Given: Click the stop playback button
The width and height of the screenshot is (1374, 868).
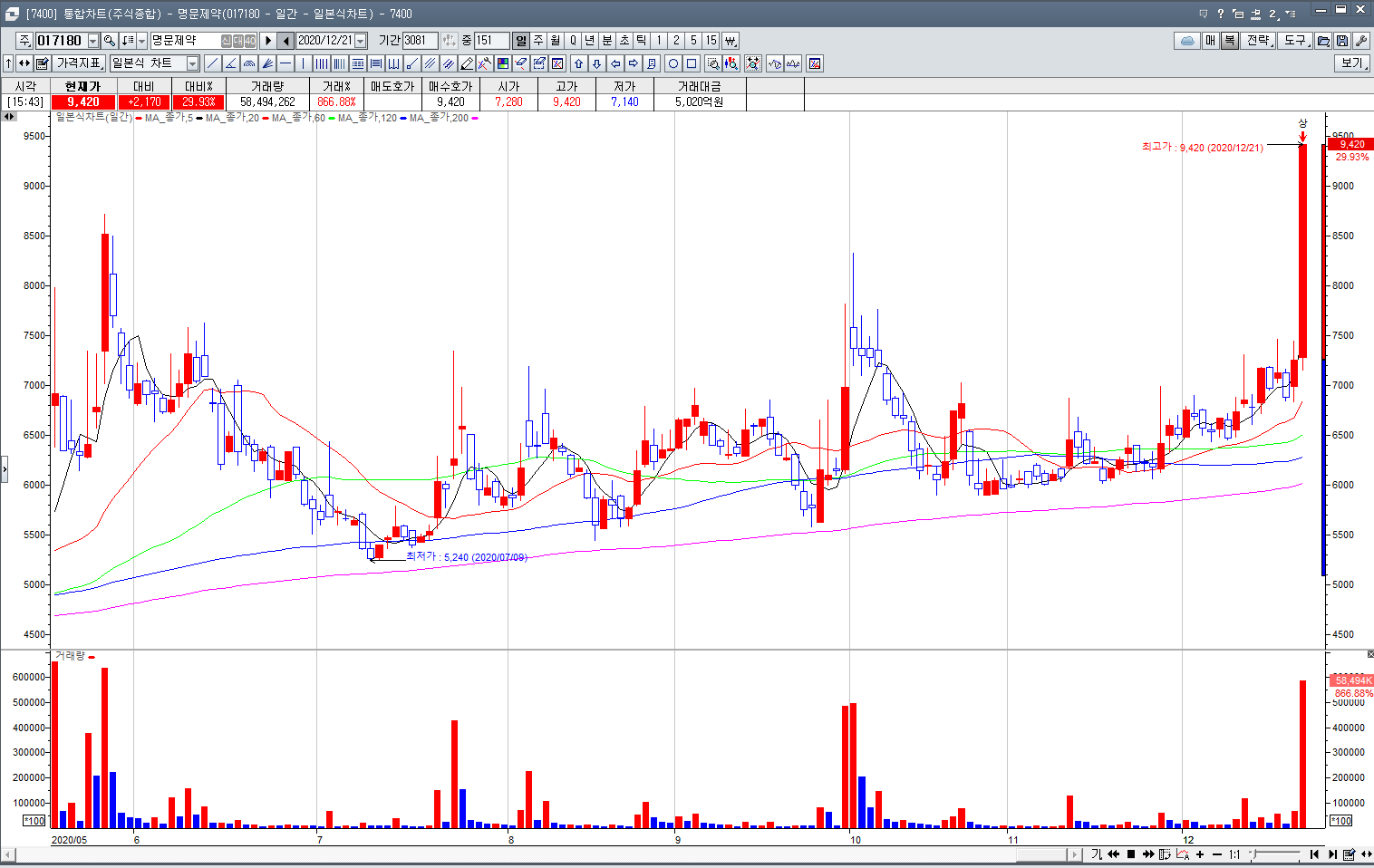Looking at the screenshot, I should [x=1131, y=854].
